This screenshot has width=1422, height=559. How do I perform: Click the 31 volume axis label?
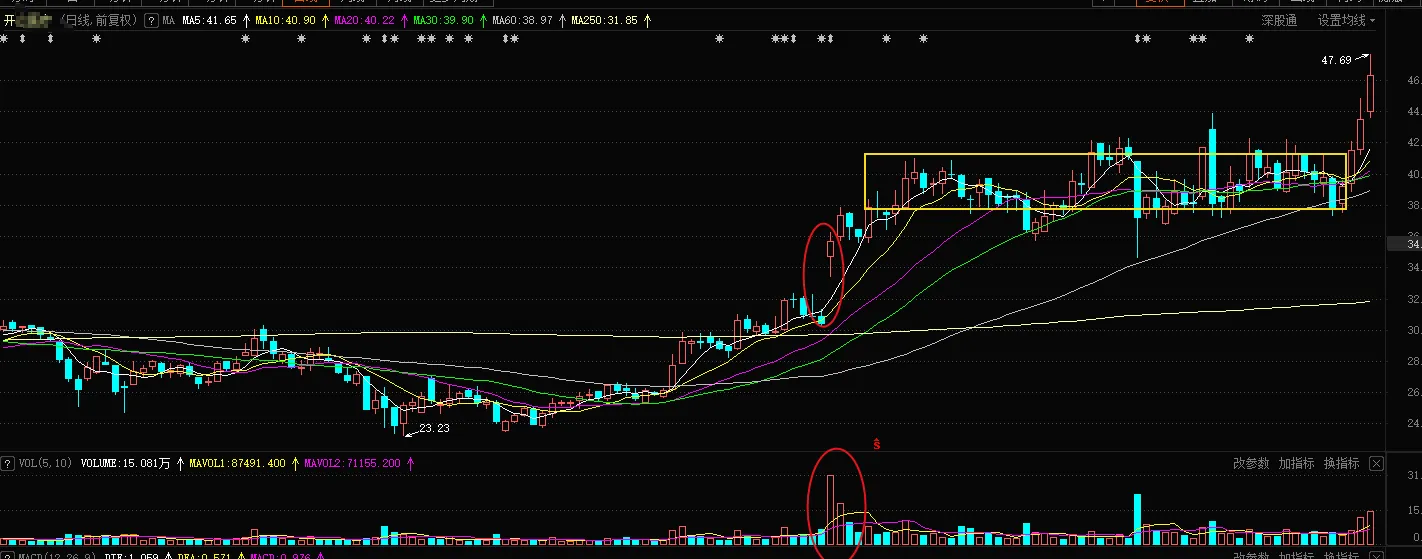pos(1413,476)
